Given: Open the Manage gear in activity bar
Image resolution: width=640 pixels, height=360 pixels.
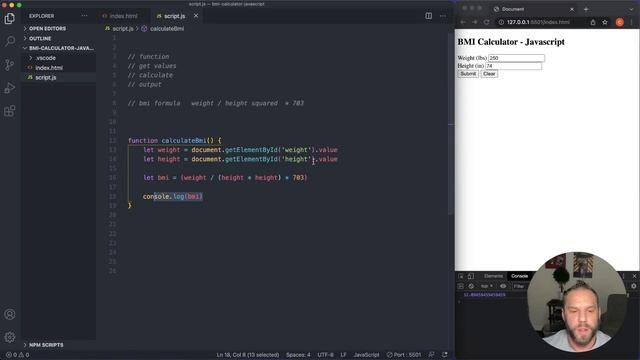Looking at the screenshot, I should point(10,337).
